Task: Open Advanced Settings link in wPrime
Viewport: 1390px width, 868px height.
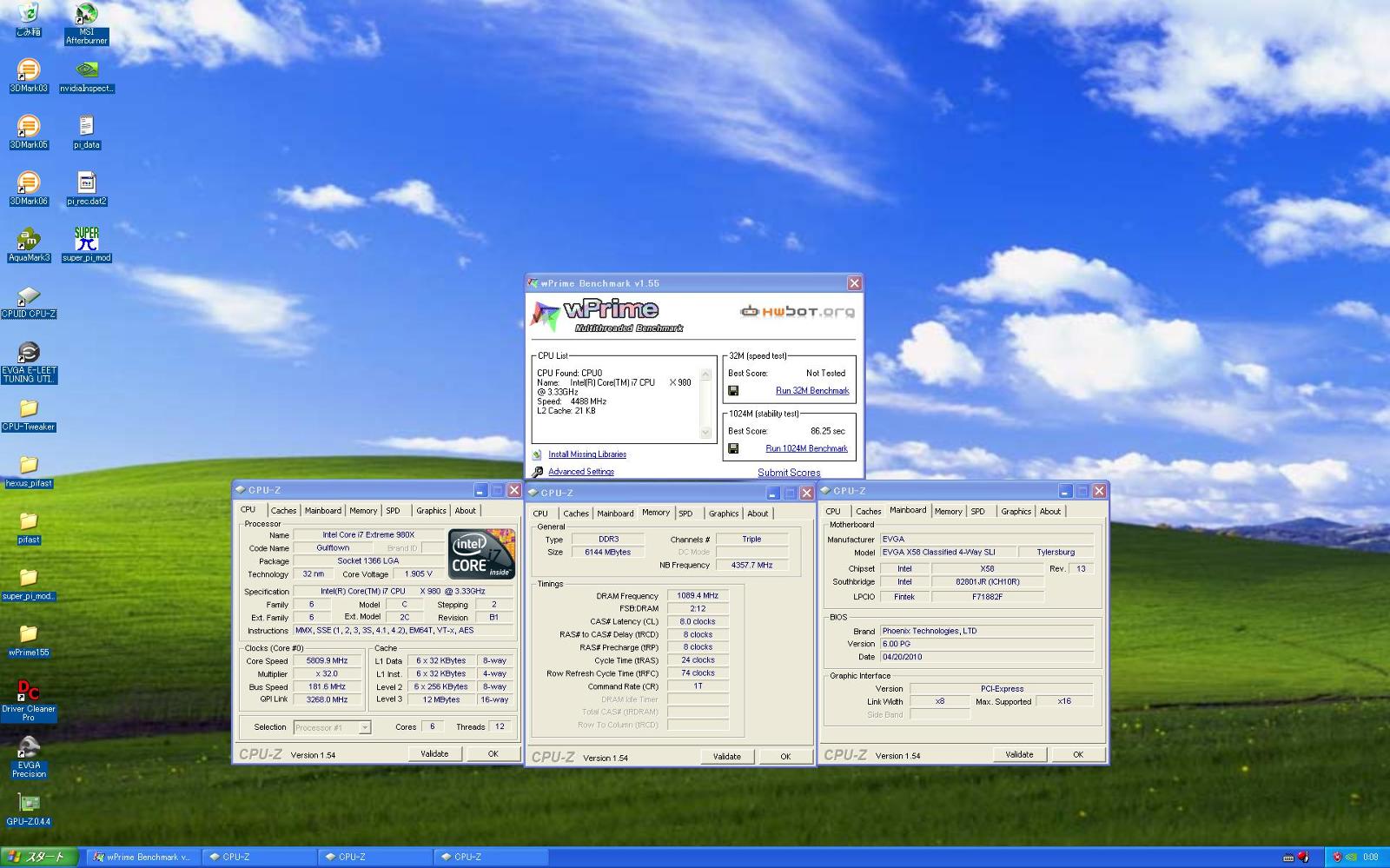Action: tap(581, 472)
